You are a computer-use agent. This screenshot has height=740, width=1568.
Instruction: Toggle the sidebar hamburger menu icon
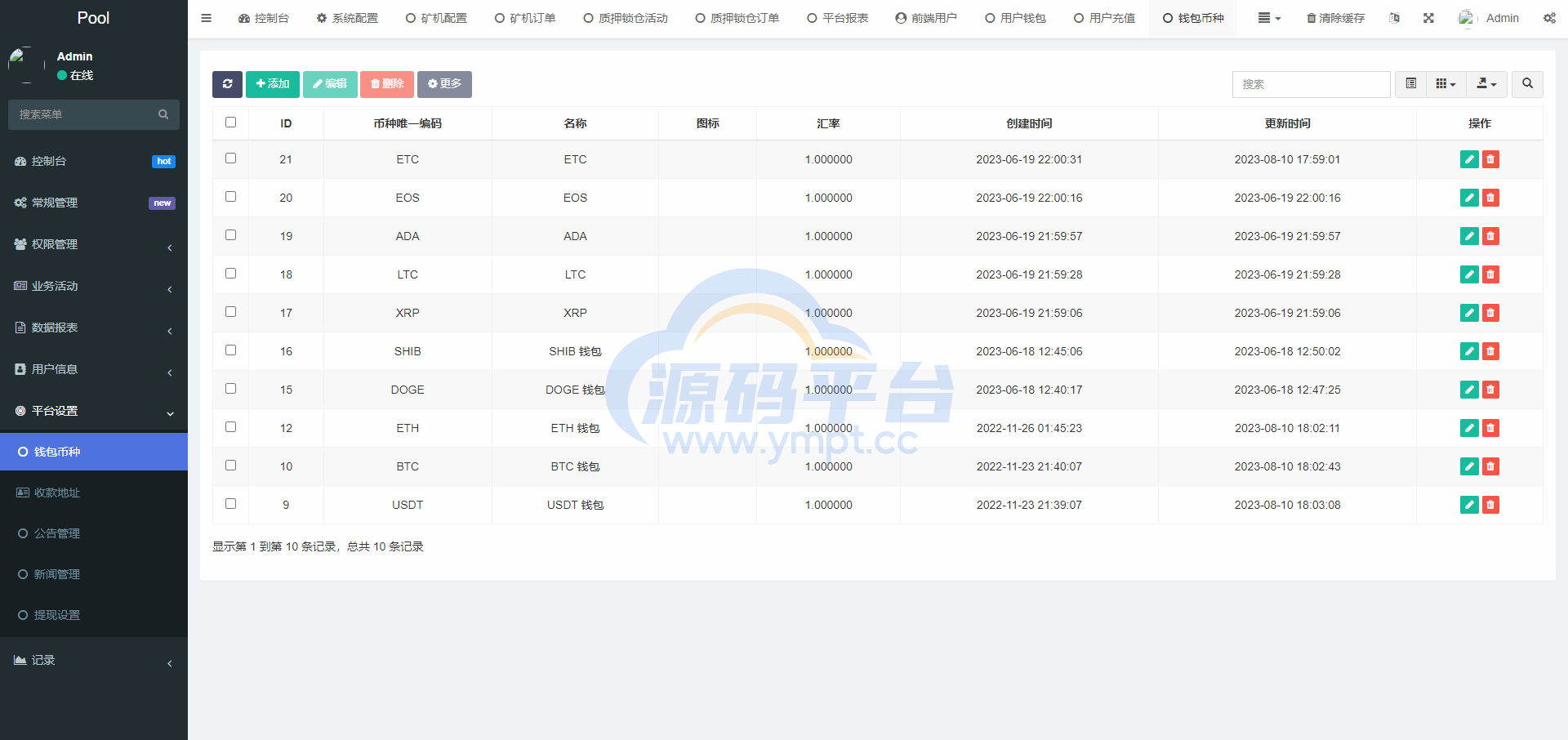207,18
